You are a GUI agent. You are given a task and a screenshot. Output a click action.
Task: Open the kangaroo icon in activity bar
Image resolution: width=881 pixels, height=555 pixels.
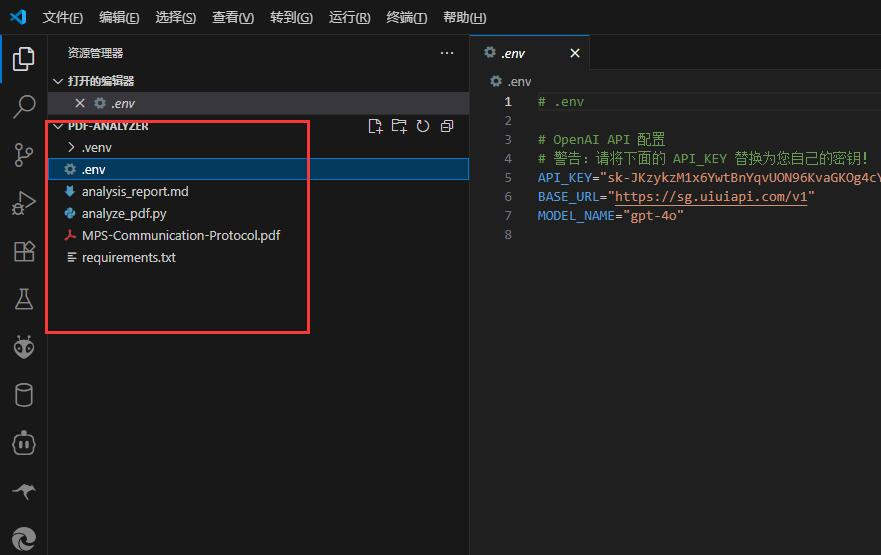[x=24, y=492]
